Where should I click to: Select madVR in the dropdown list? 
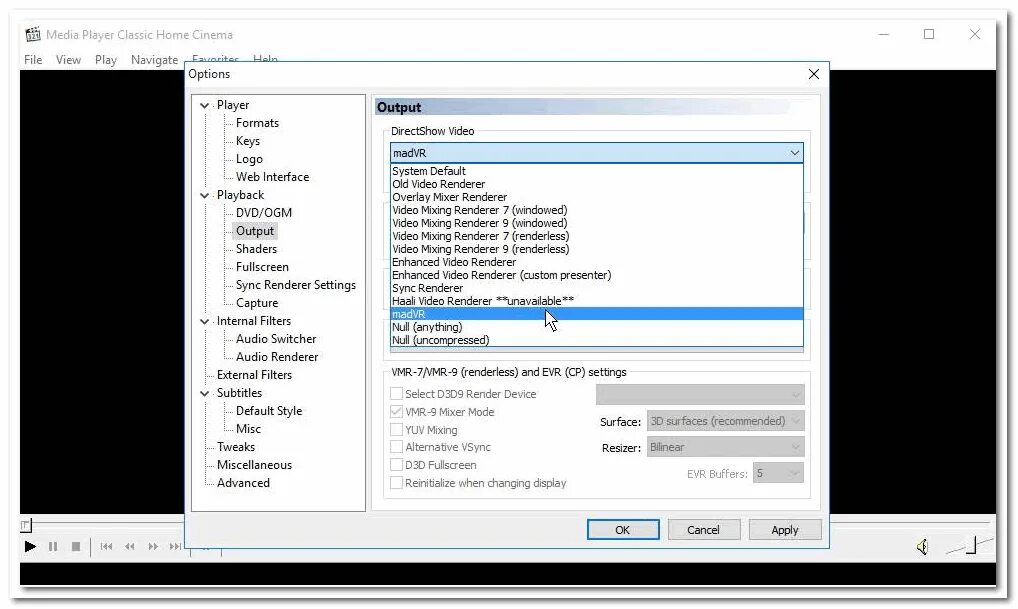pos(597,314)
